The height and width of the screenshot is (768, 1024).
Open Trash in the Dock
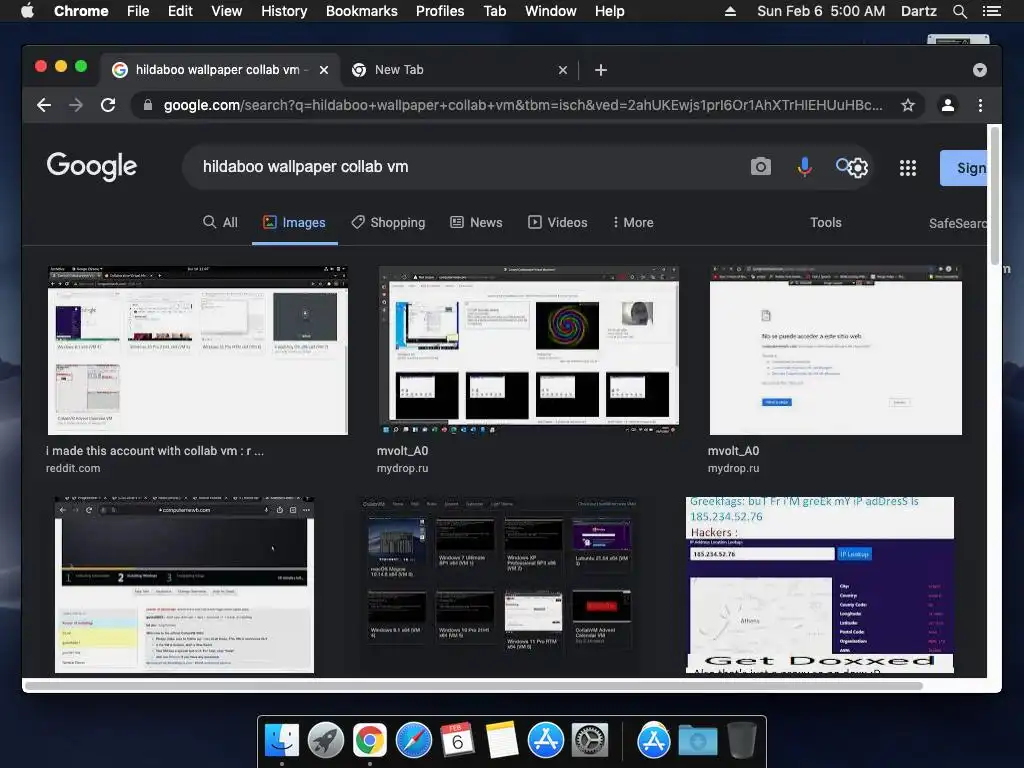[742, 741]
